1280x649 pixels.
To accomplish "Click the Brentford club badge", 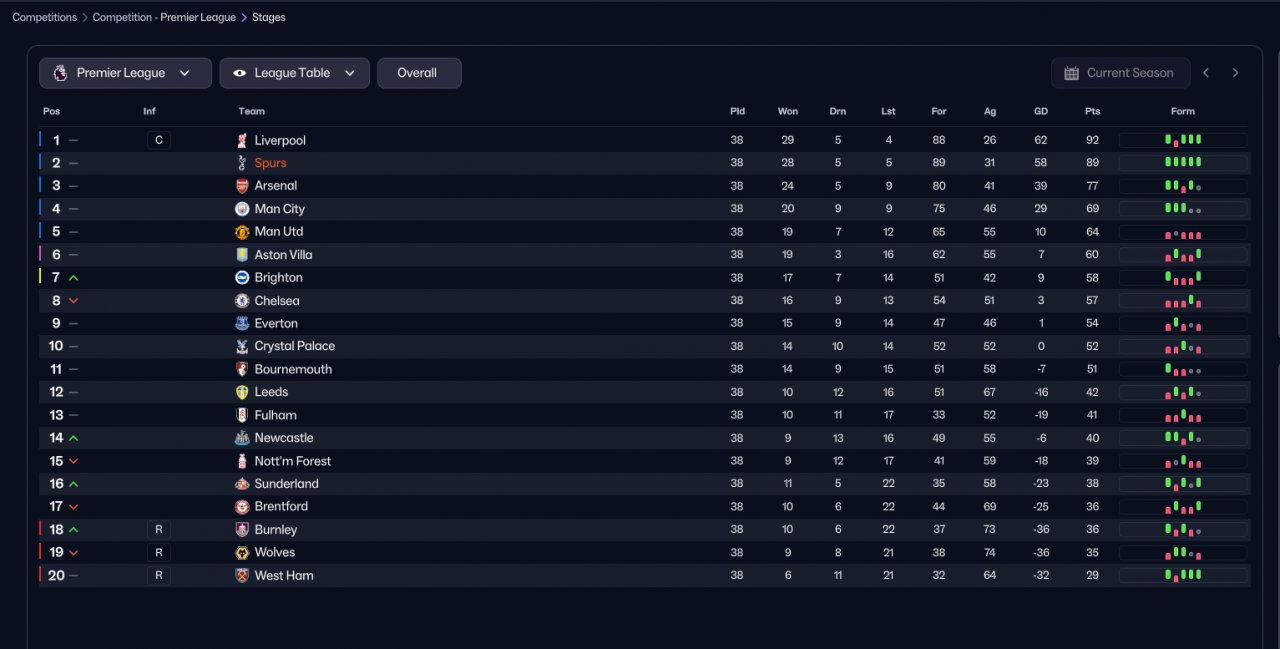I will [x=242, y=507].
